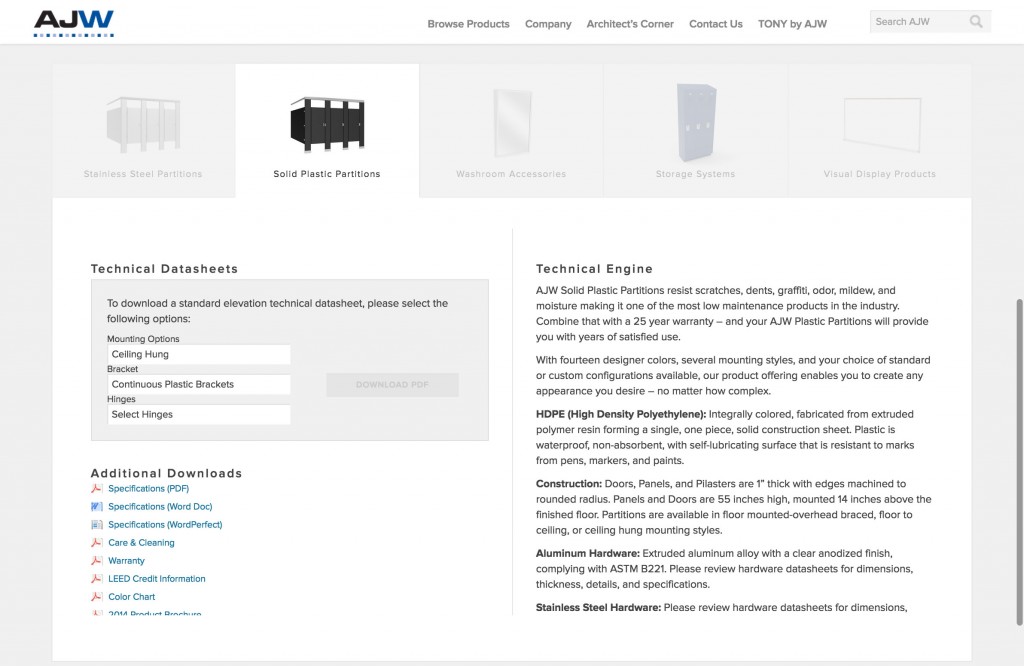The height and width of the screenshot is (666, 1024).
Task: Click the PDF icon next to Warranty
Action: pyautogui.click(x=96, y=561)
